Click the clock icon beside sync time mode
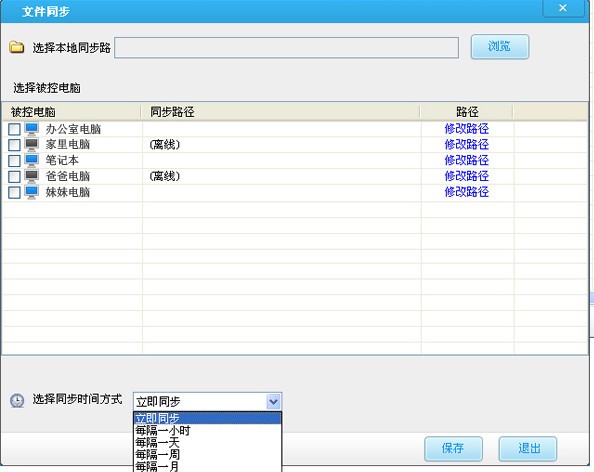 (x=17, y=400)
